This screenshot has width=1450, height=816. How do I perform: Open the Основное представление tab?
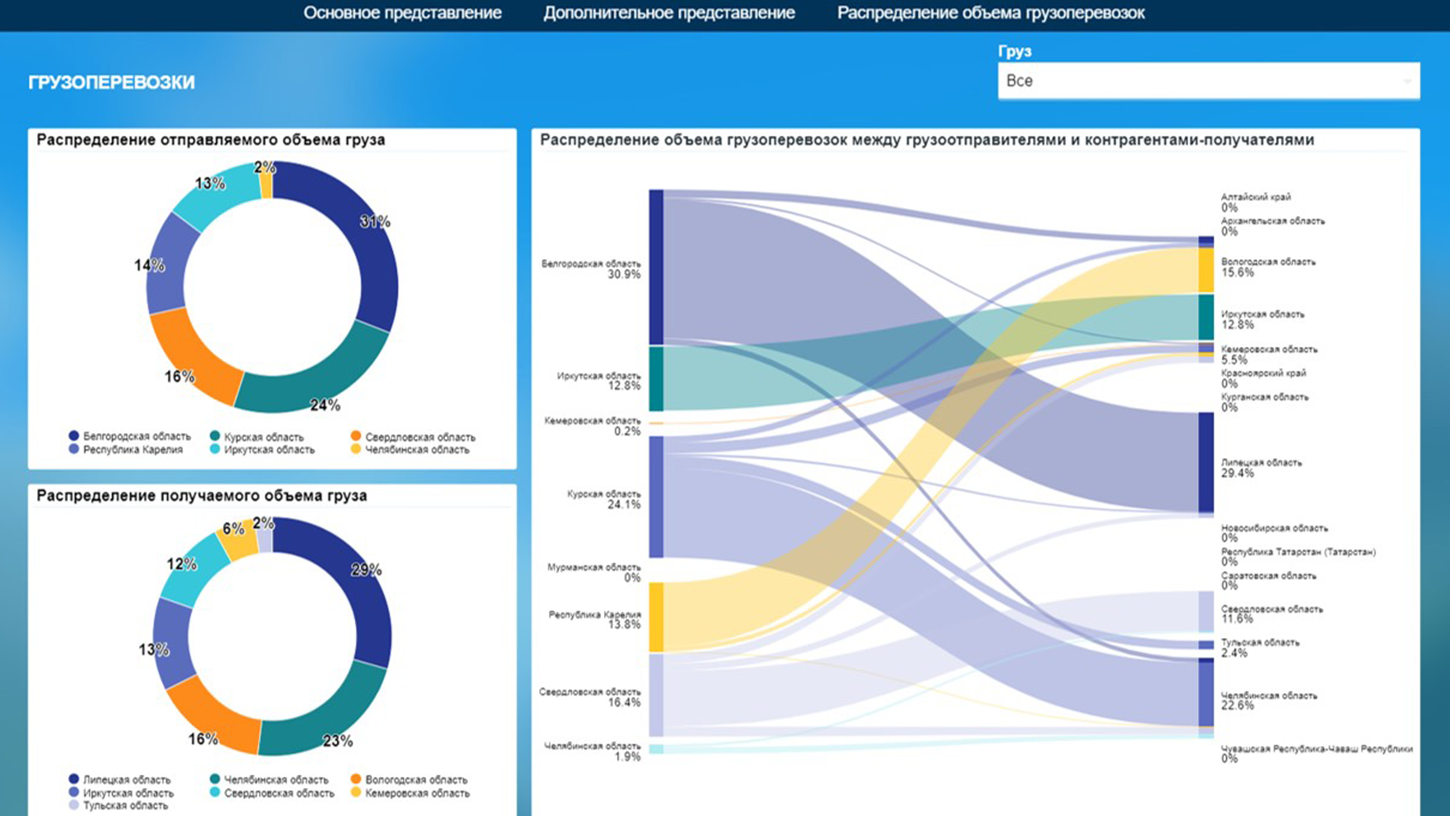click(402, 13)
